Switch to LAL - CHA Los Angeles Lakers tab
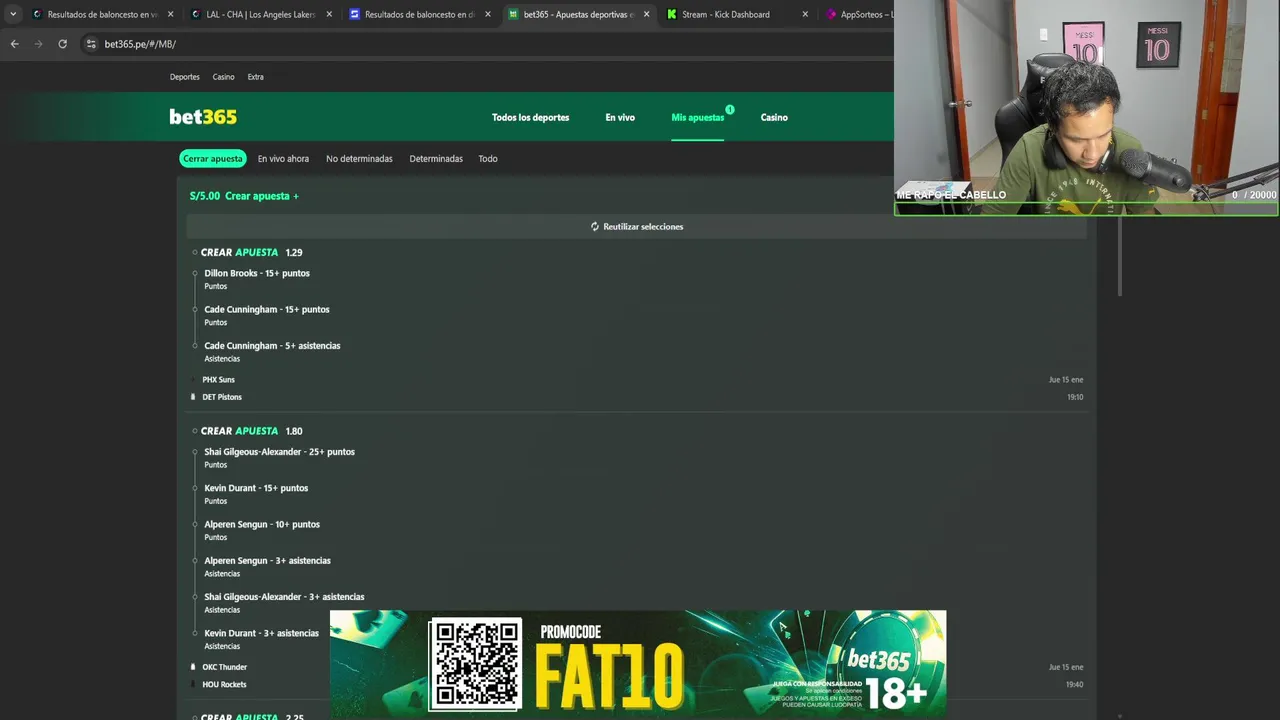 pos(261,14)
